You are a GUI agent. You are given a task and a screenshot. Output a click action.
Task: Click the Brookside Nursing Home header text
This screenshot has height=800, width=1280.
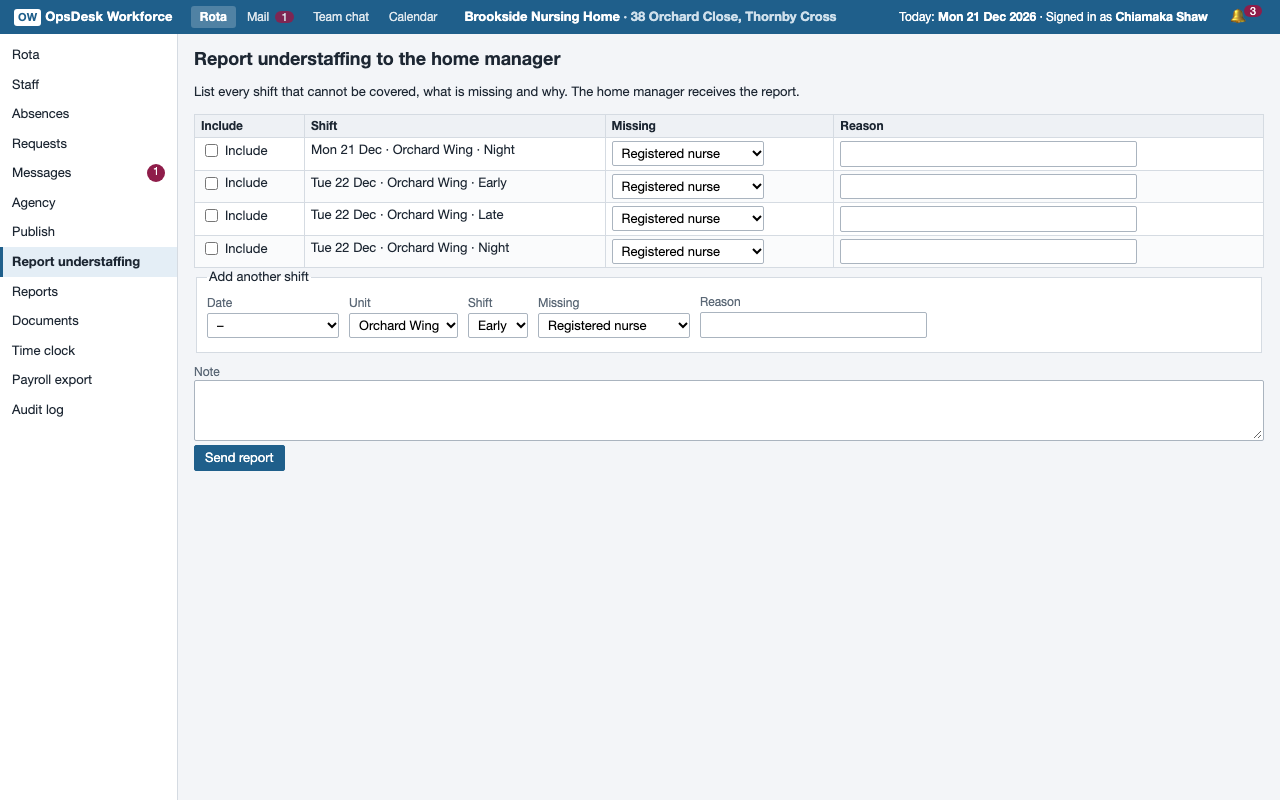point(542,17)
